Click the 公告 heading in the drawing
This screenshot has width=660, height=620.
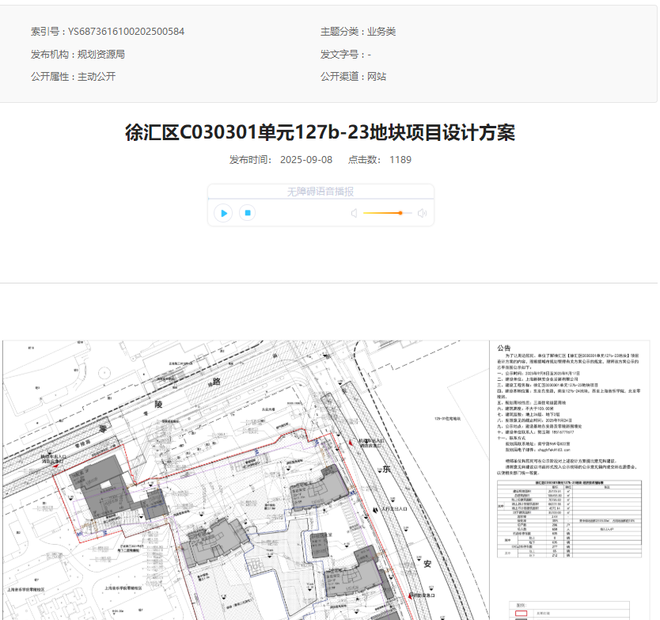503,349
